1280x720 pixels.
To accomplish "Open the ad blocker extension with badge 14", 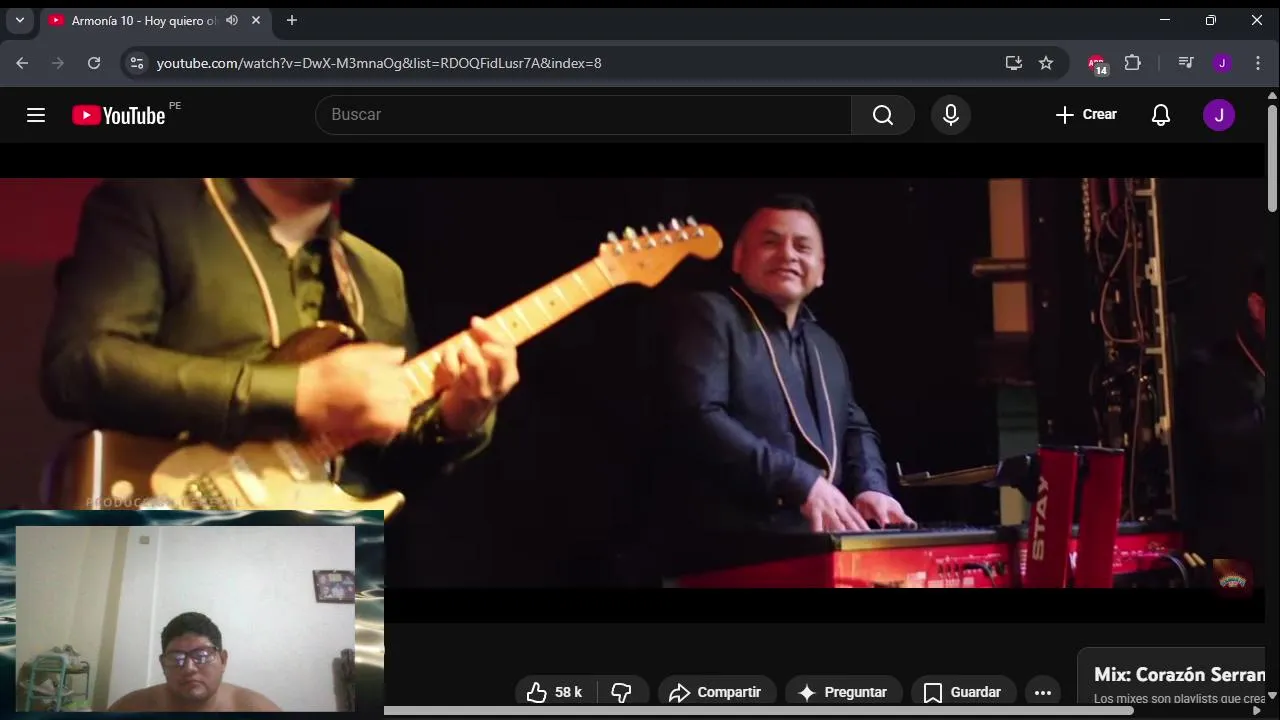I will pyautogui.click(x=1097, y=64).
